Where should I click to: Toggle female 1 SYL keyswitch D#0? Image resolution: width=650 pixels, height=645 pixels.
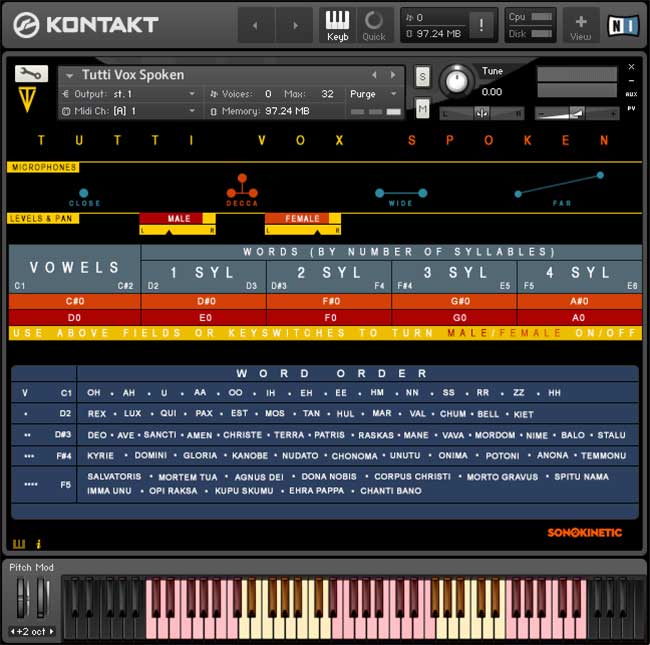click(204, 301)
